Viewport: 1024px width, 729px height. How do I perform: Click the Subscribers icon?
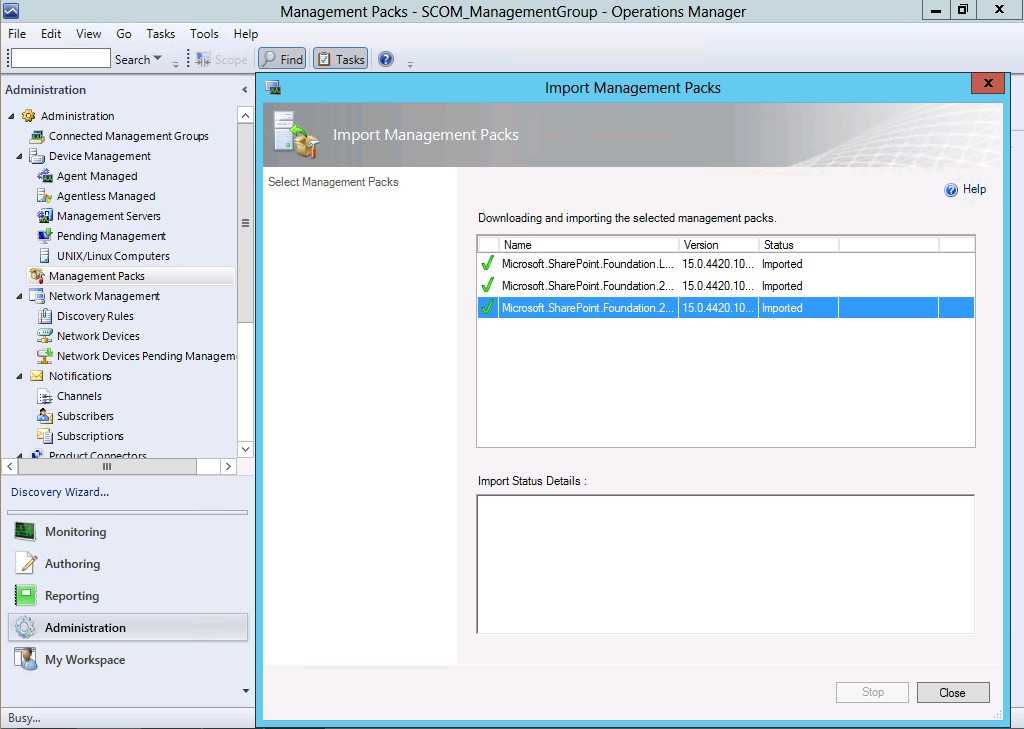[44, 416]
